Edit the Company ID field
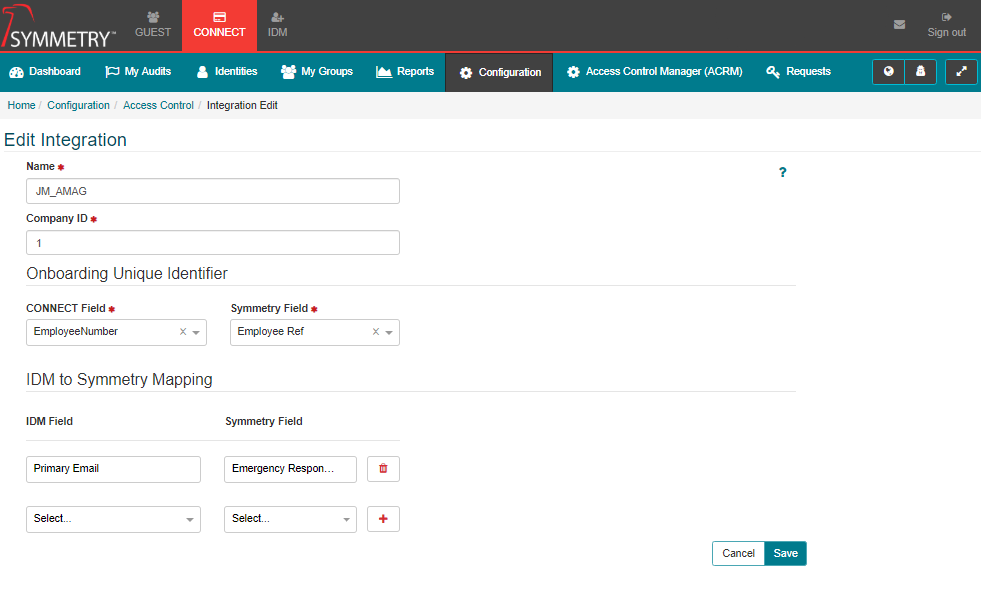Viewport: 981px width, 607px height. point(213,243)
